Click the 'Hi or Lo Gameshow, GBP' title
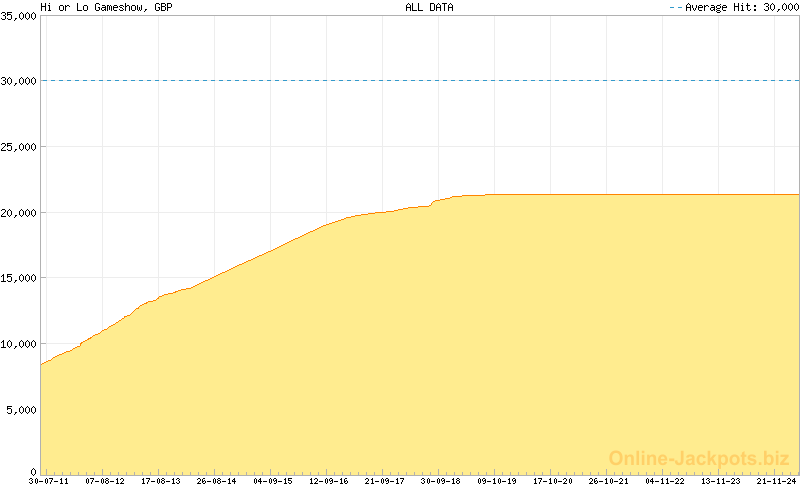This screenshot has height=490, width=800. point(107,8)
